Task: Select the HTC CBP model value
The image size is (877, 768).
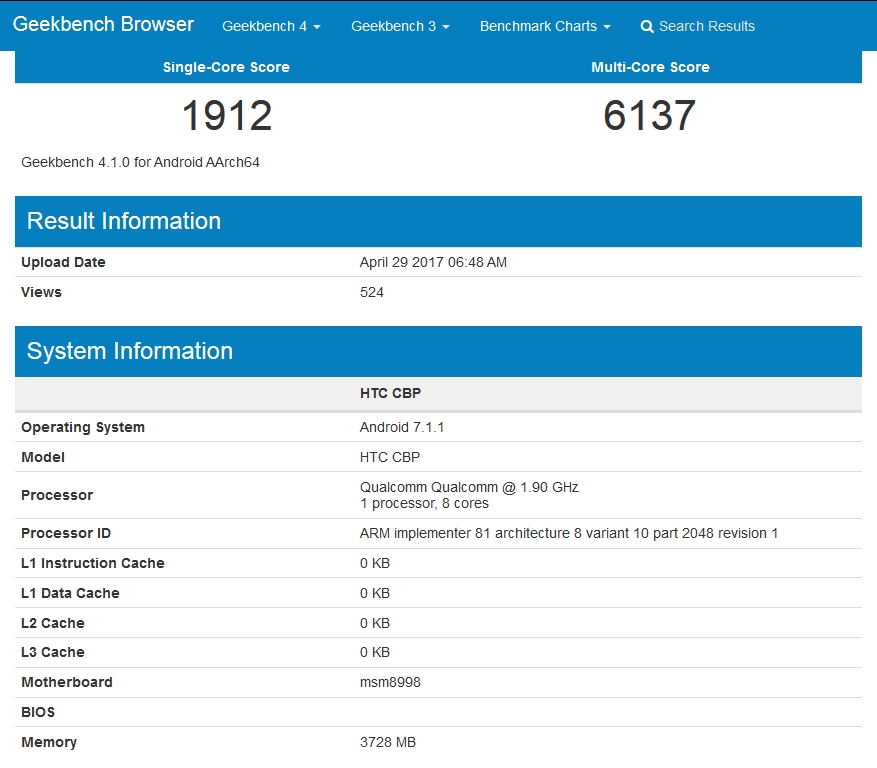Action: [390, 457]
